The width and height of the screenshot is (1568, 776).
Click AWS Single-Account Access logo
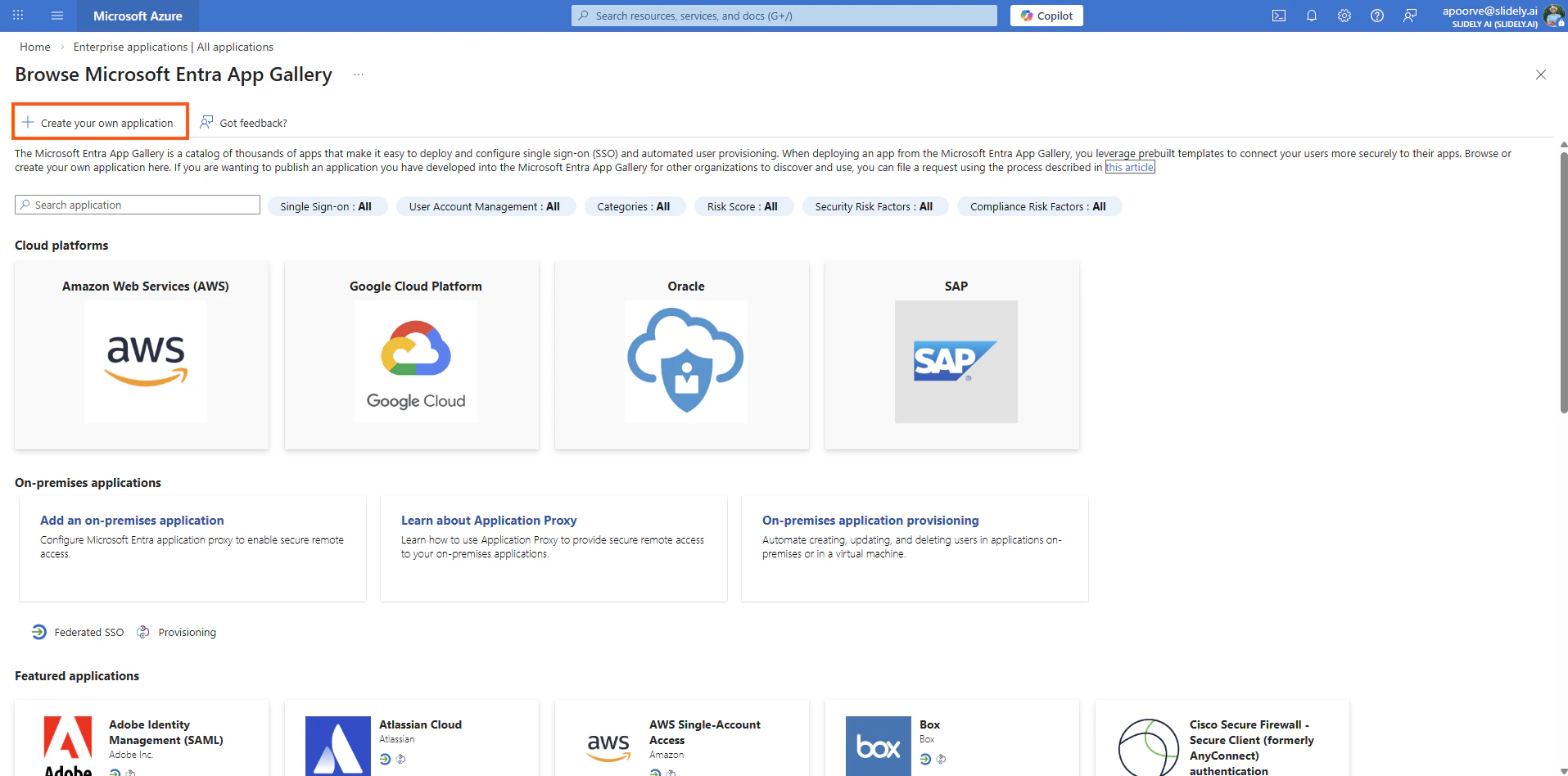click(x=608, y=746)
